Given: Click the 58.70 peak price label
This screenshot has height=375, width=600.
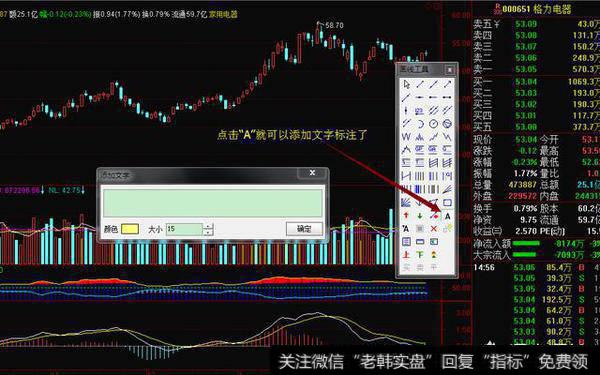Looking at the screenshot, I should click(x=334, y=25).
